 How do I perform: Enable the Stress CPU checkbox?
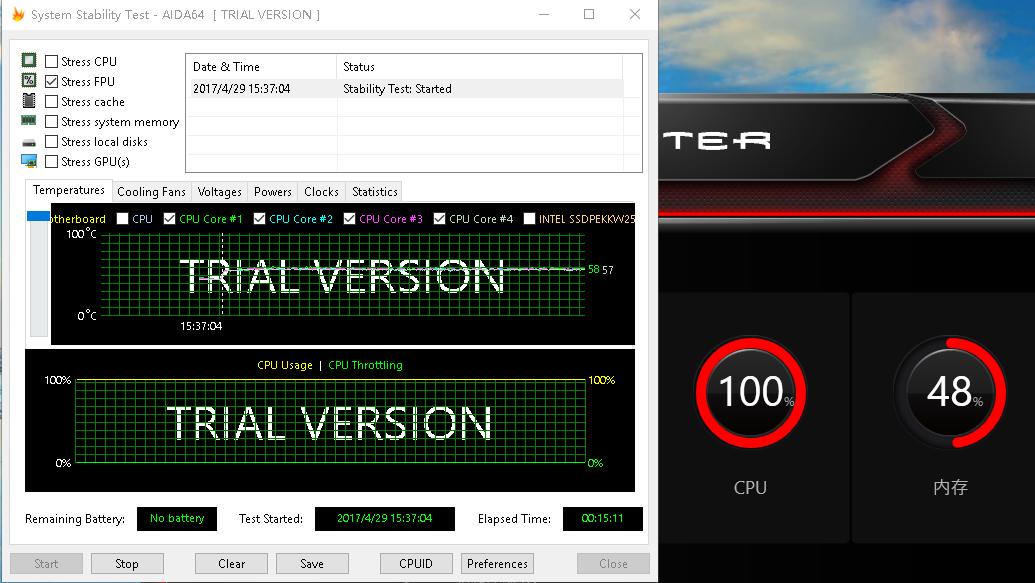pos(52,62)
